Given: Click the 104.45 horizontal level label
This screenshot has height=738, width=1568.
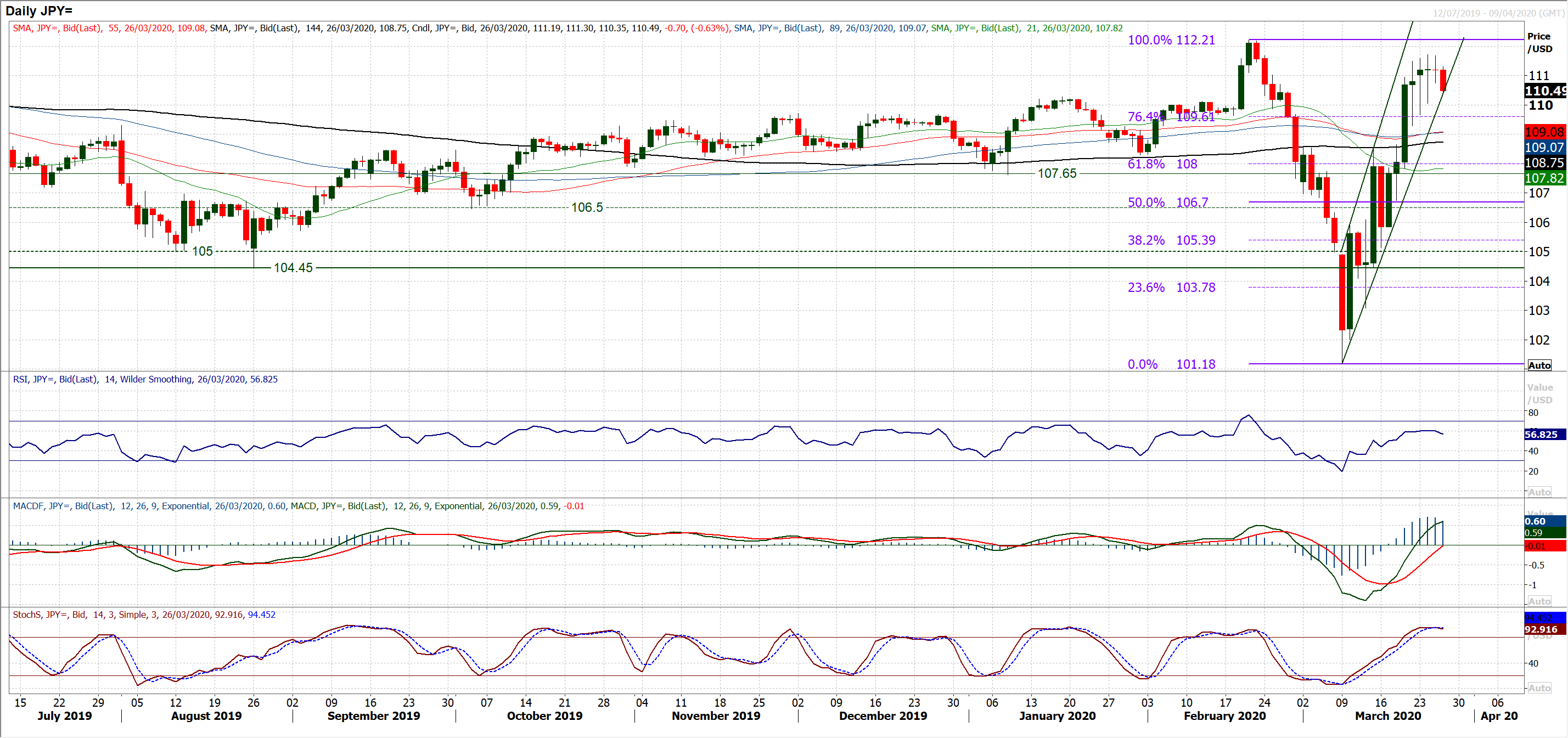Looking at the screenshot, I should [293, 268].
